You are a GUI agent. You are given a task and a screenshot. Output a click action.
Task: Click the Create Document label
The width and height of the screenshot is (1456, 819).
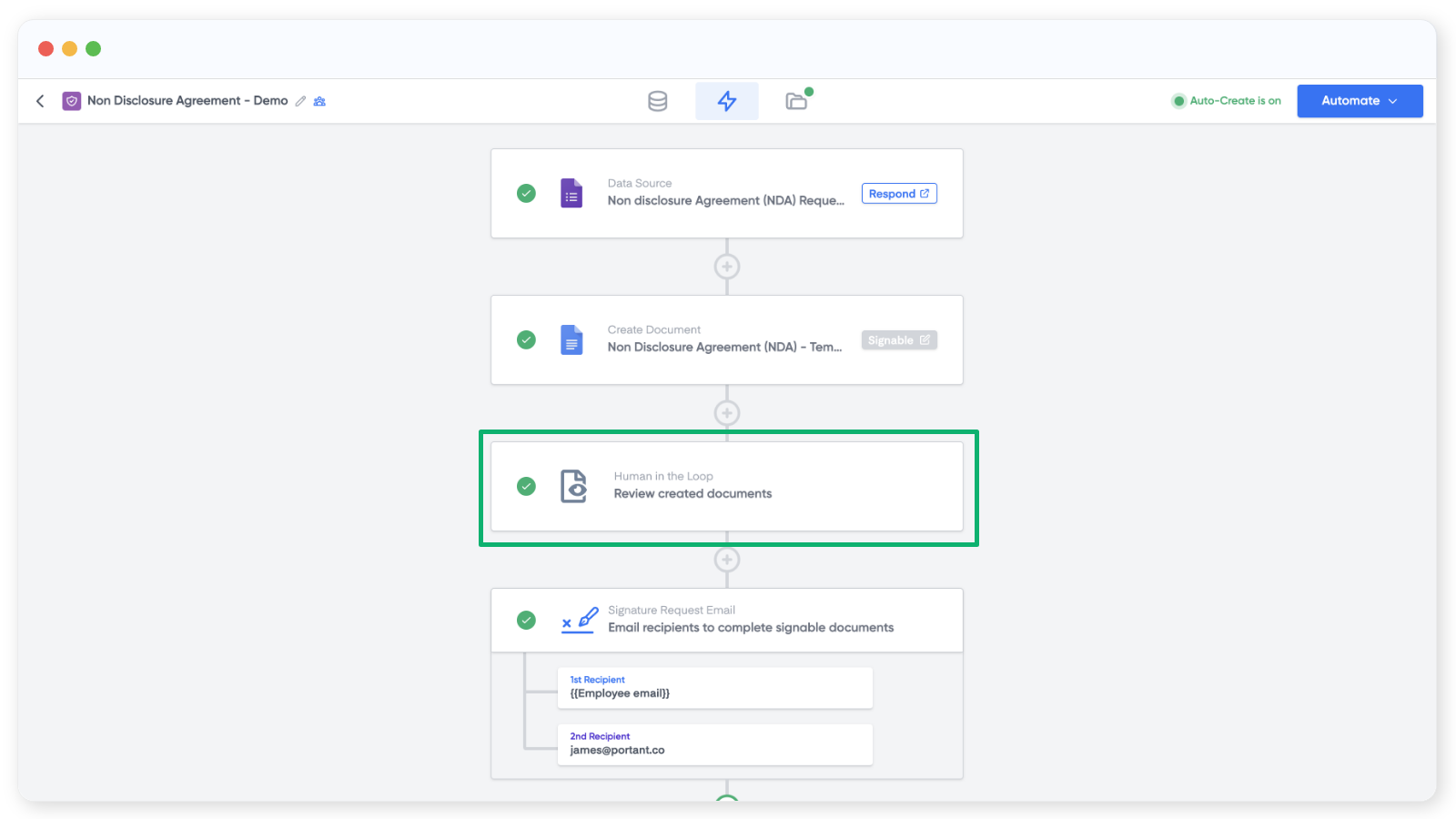coord(654,329)
